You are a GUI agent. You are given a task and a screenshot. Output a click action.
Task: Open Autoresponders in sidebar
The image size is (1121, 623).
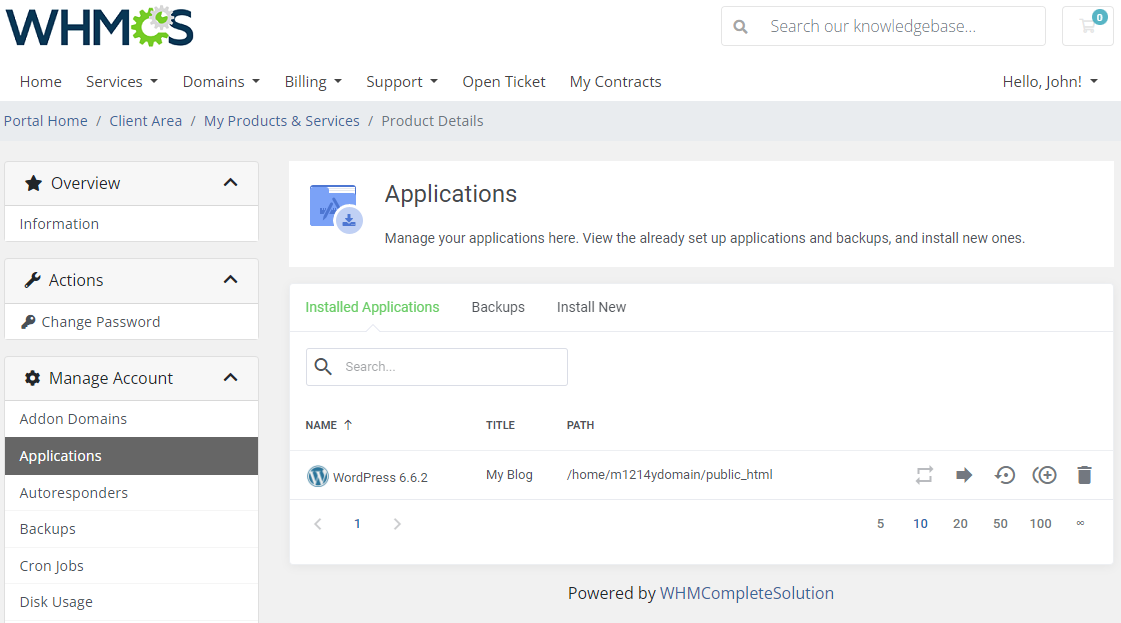[x=132, y=493]
